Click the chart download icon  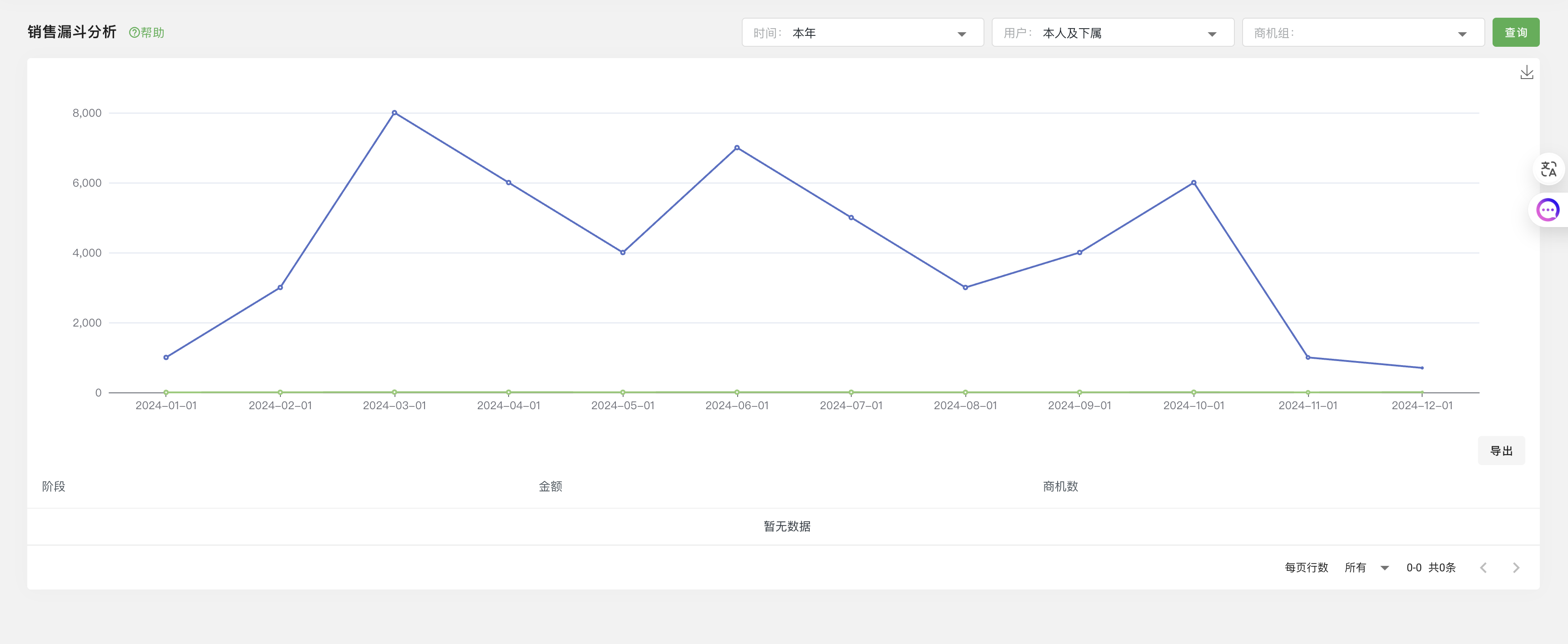click(1526, 73)
